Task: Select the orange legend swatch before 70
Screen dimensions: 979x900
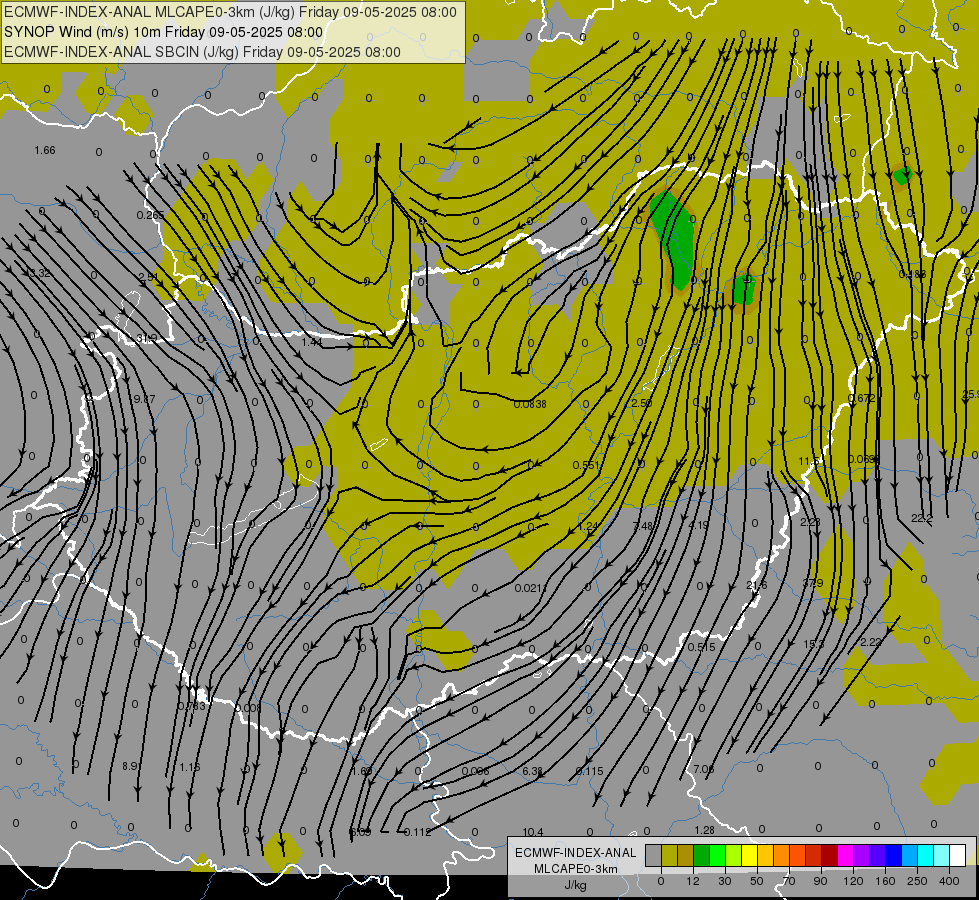Action: (x=782, y=856)
